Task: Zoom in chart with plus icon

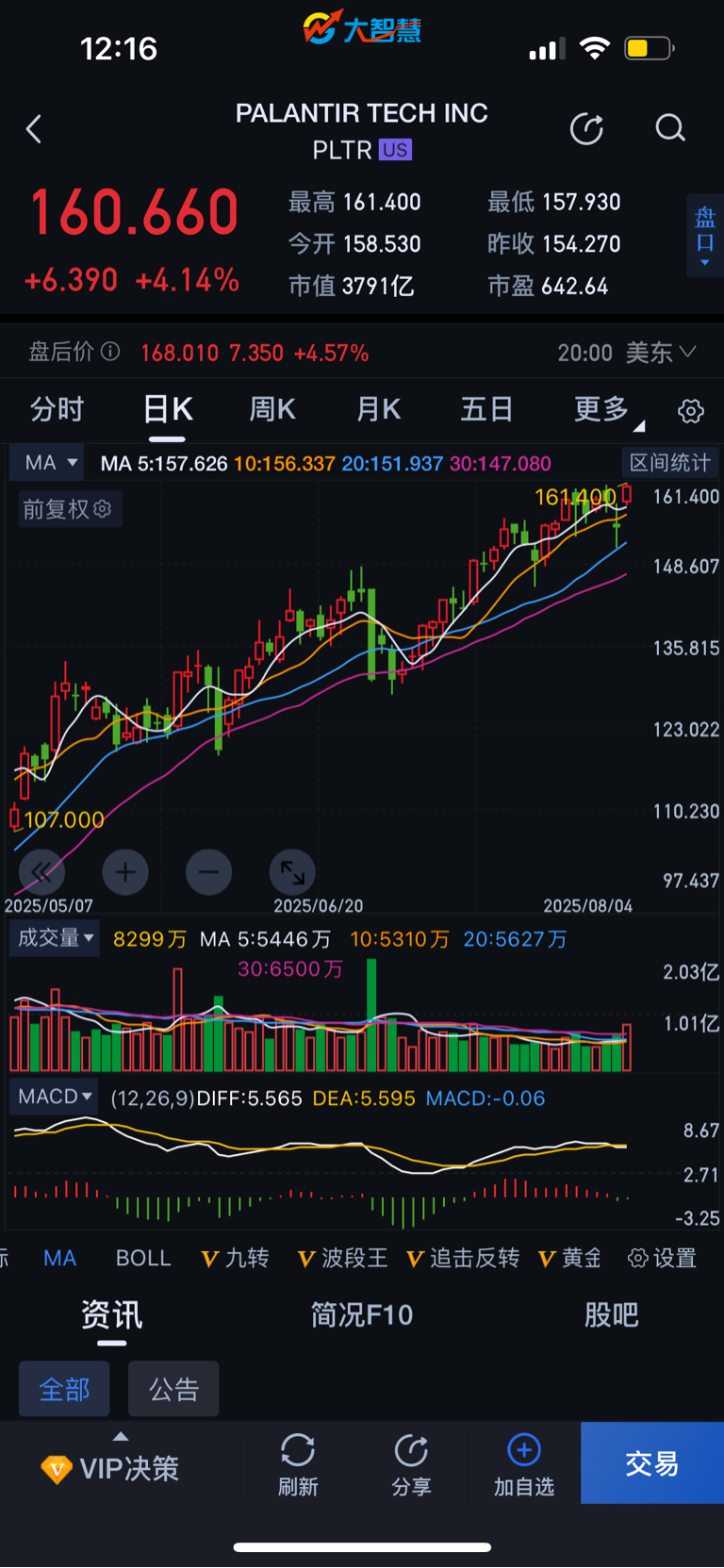Action: pos(125,872)
